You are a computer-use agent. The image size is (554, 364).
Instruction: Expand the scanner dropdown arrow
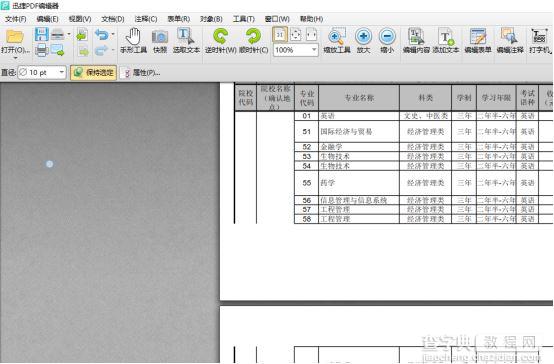(x=69, y=34)
